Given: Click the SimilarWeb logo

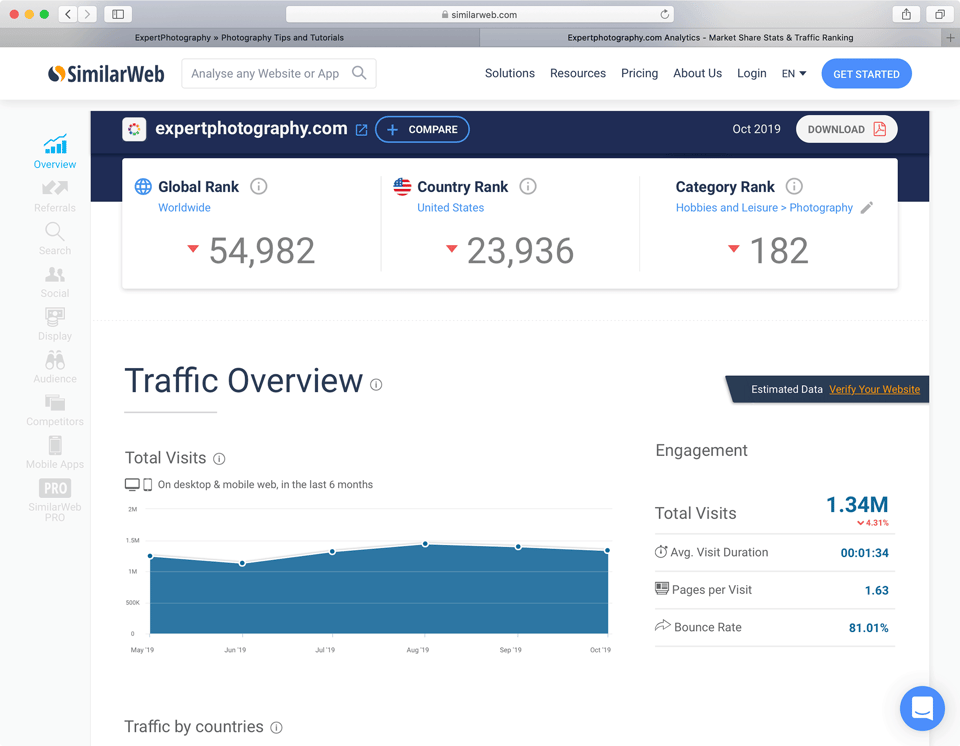Looking at the screenshot, I should pyautogui.click(x=106, y=73).
